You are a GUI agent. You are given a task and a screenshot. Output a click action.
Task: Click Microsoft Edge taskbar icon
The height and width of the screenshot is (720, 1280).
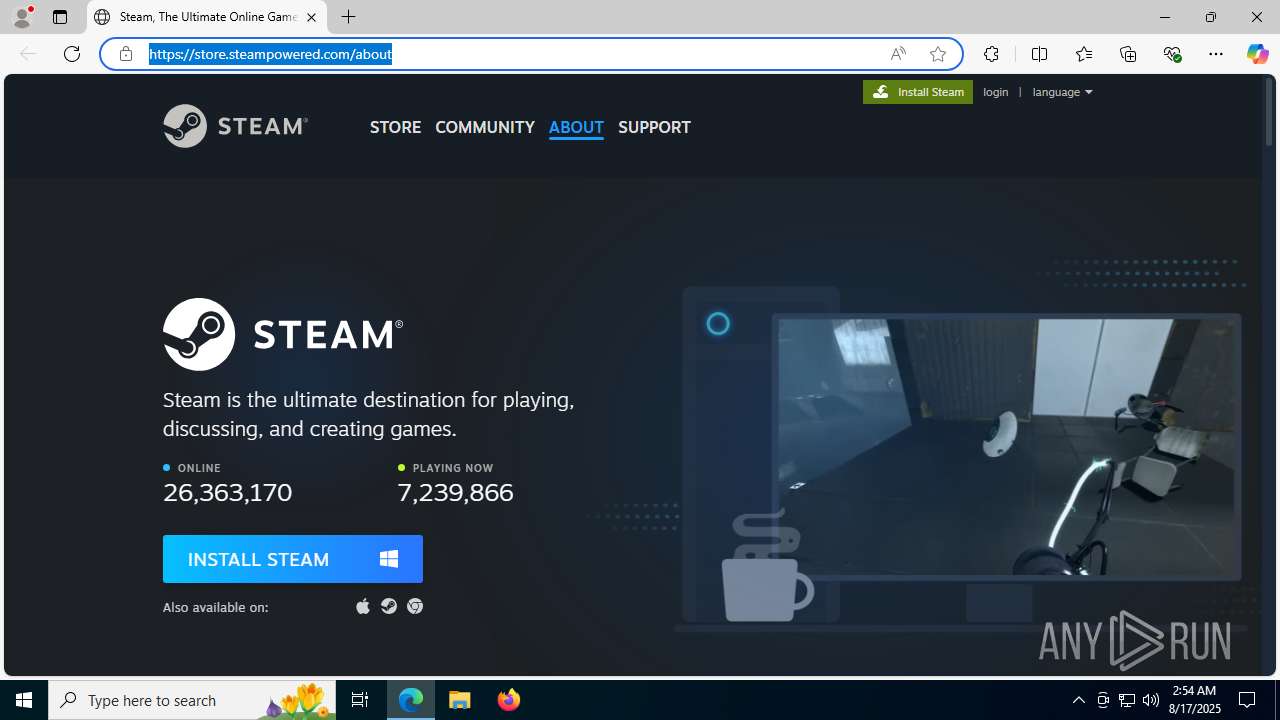pyautogui.click(x=411, y=700)
